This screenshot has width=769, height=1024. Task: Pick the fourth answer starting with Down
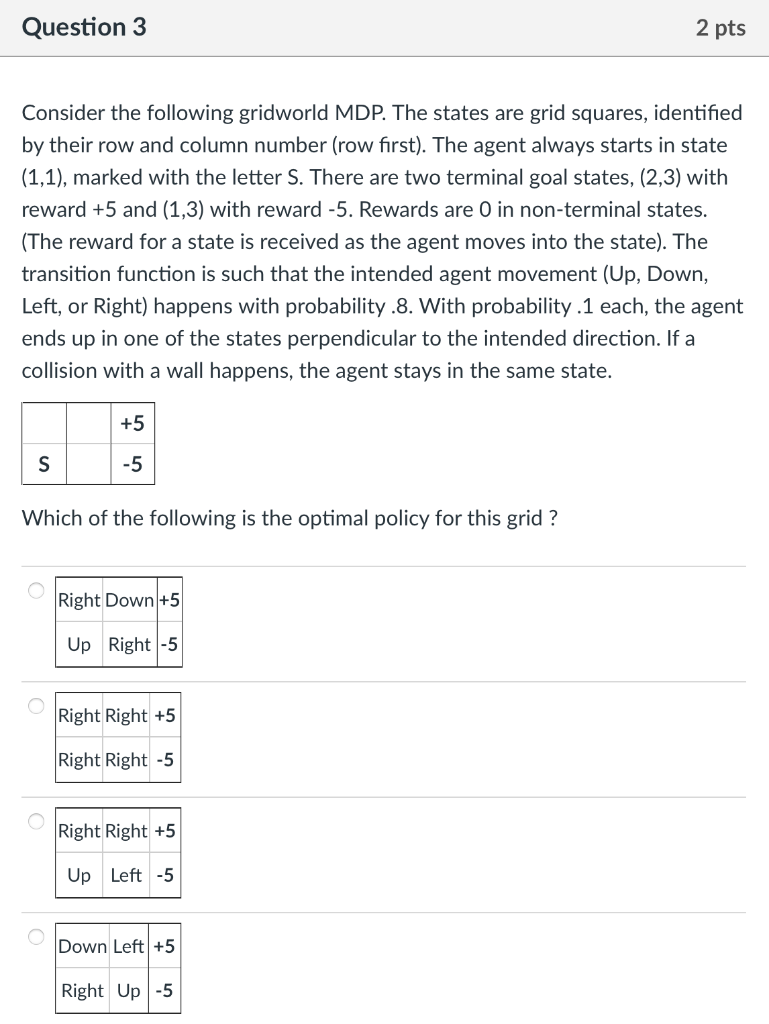tap(35, 937)
